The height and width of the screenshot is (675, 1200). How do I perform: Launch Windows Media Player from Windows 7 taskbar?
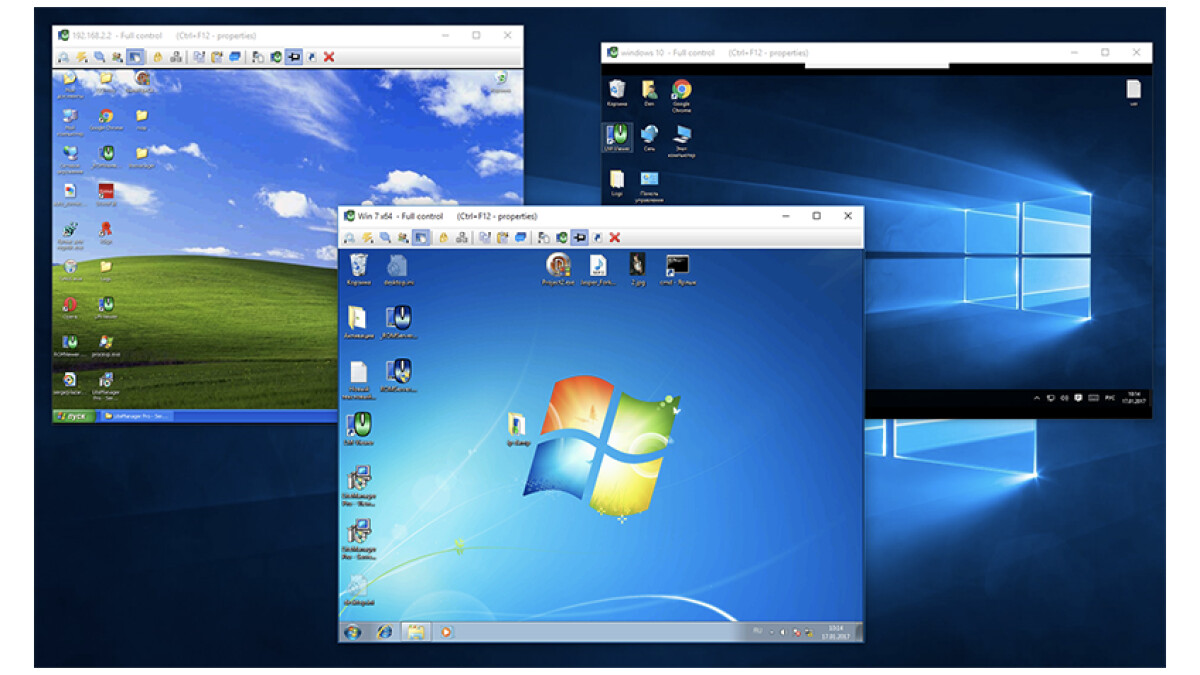click(x=446, y=632)
